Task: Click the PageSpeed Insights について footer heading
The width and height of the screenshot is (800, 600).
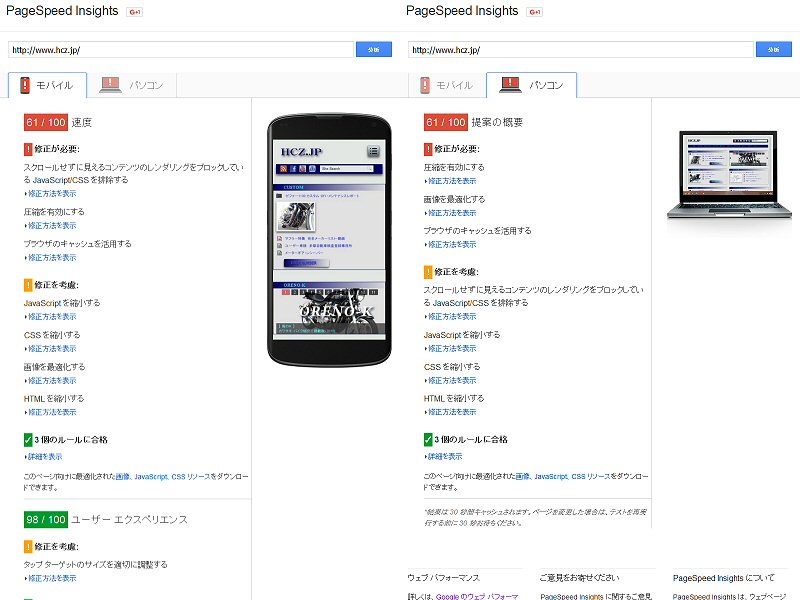Action: point(723,578)
